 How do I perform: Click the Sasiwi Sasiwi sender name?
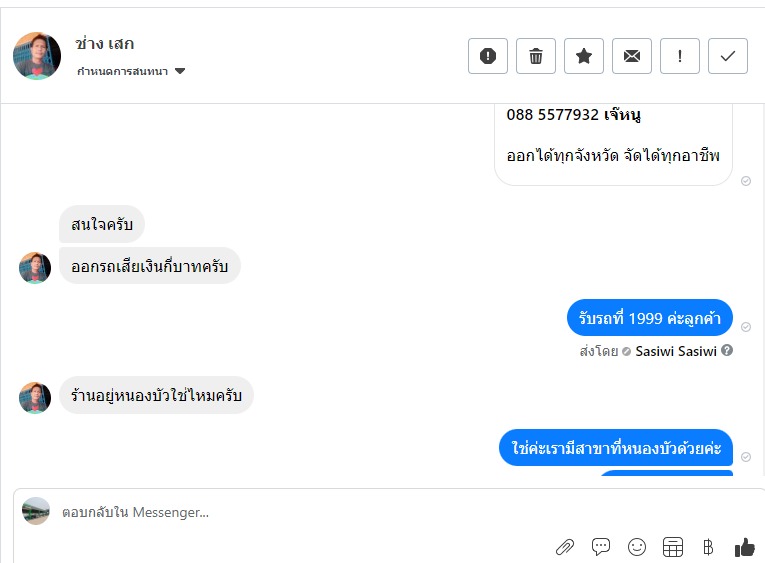coord(676,351)
